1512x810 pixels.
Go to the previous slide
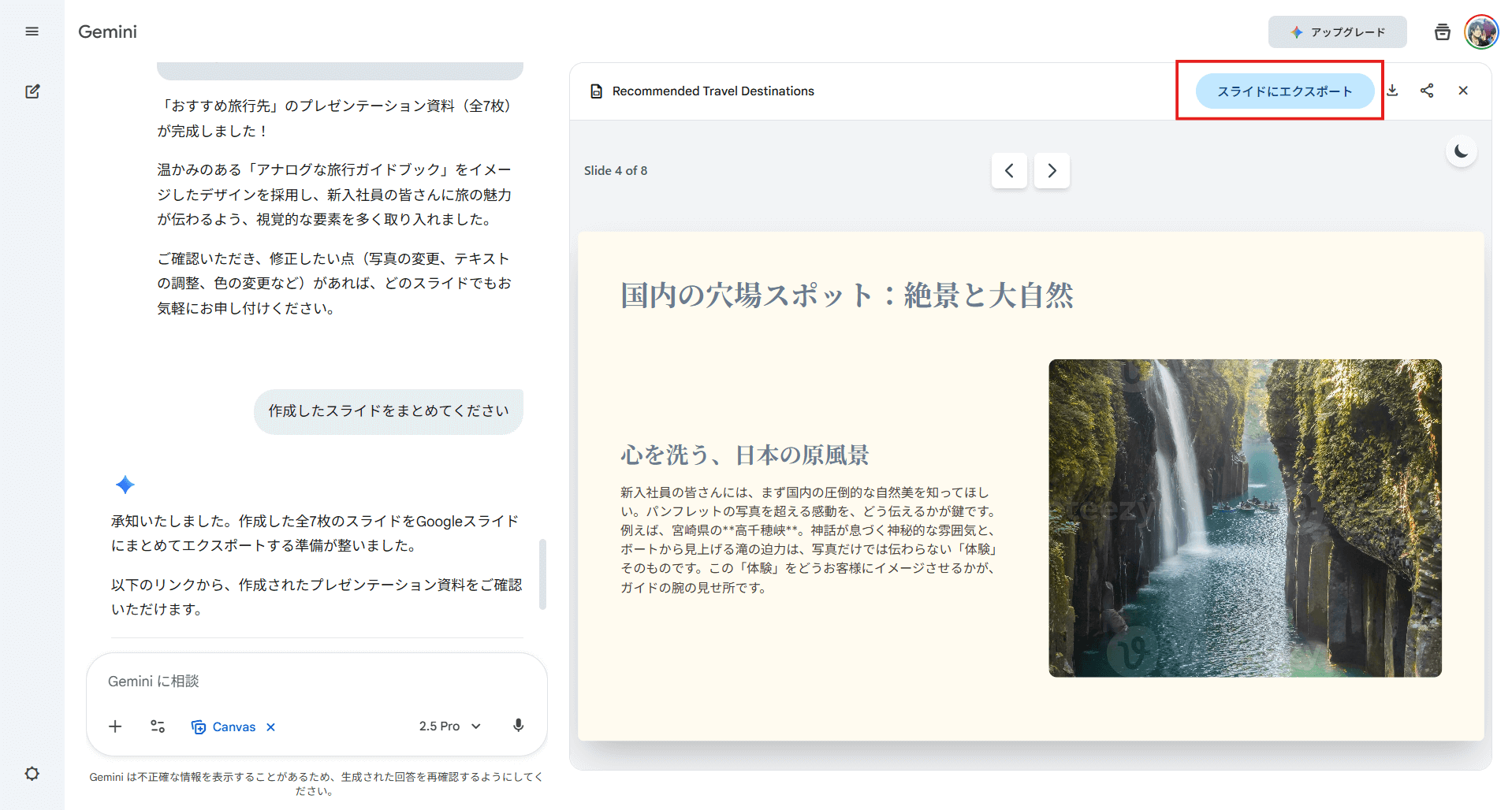[1009, 171]
